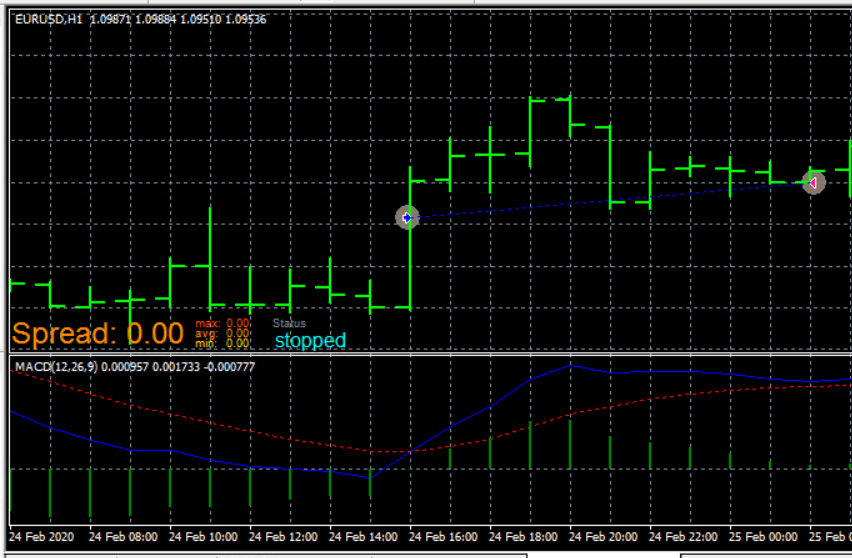Click the '24 Feb 18:00' time axis label
Image resolution: width=852 pixels, height=558 pixels.
click(x=523, y=537)
